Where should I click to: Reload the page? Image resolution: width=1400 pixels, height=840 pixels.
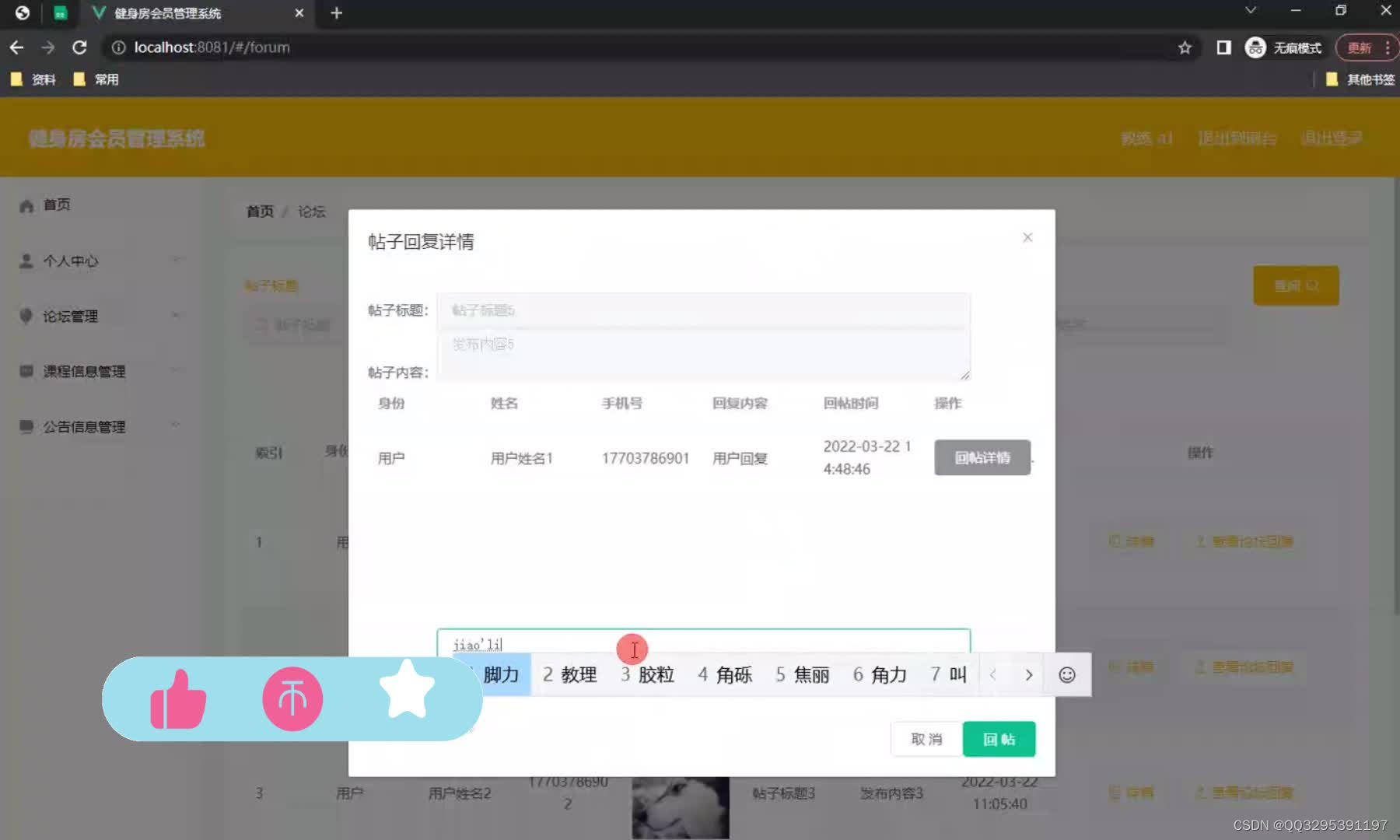(79, 47)
